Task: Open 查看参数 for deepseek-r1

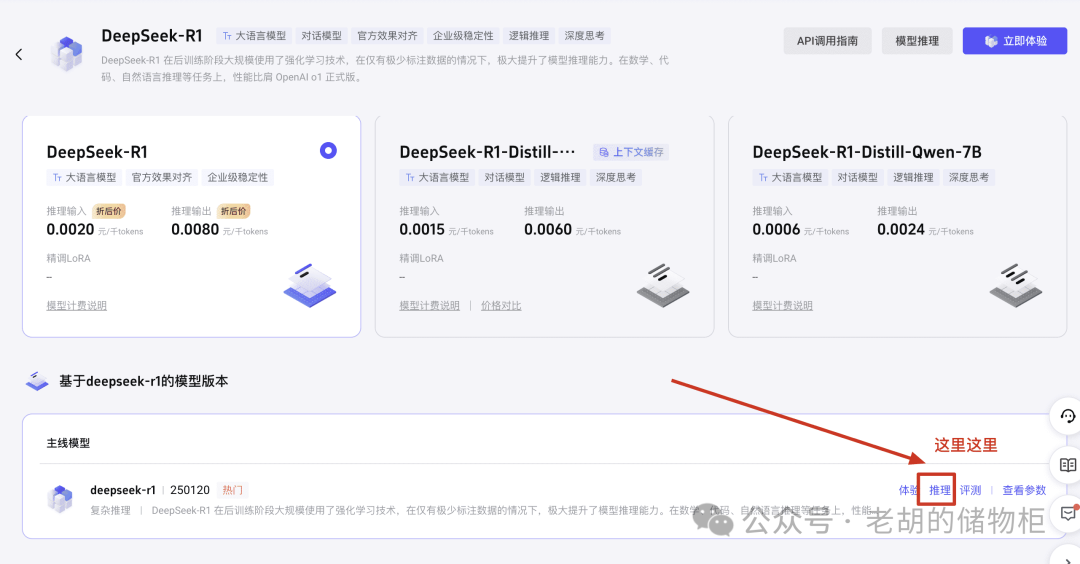Action: pos(1024,490)
